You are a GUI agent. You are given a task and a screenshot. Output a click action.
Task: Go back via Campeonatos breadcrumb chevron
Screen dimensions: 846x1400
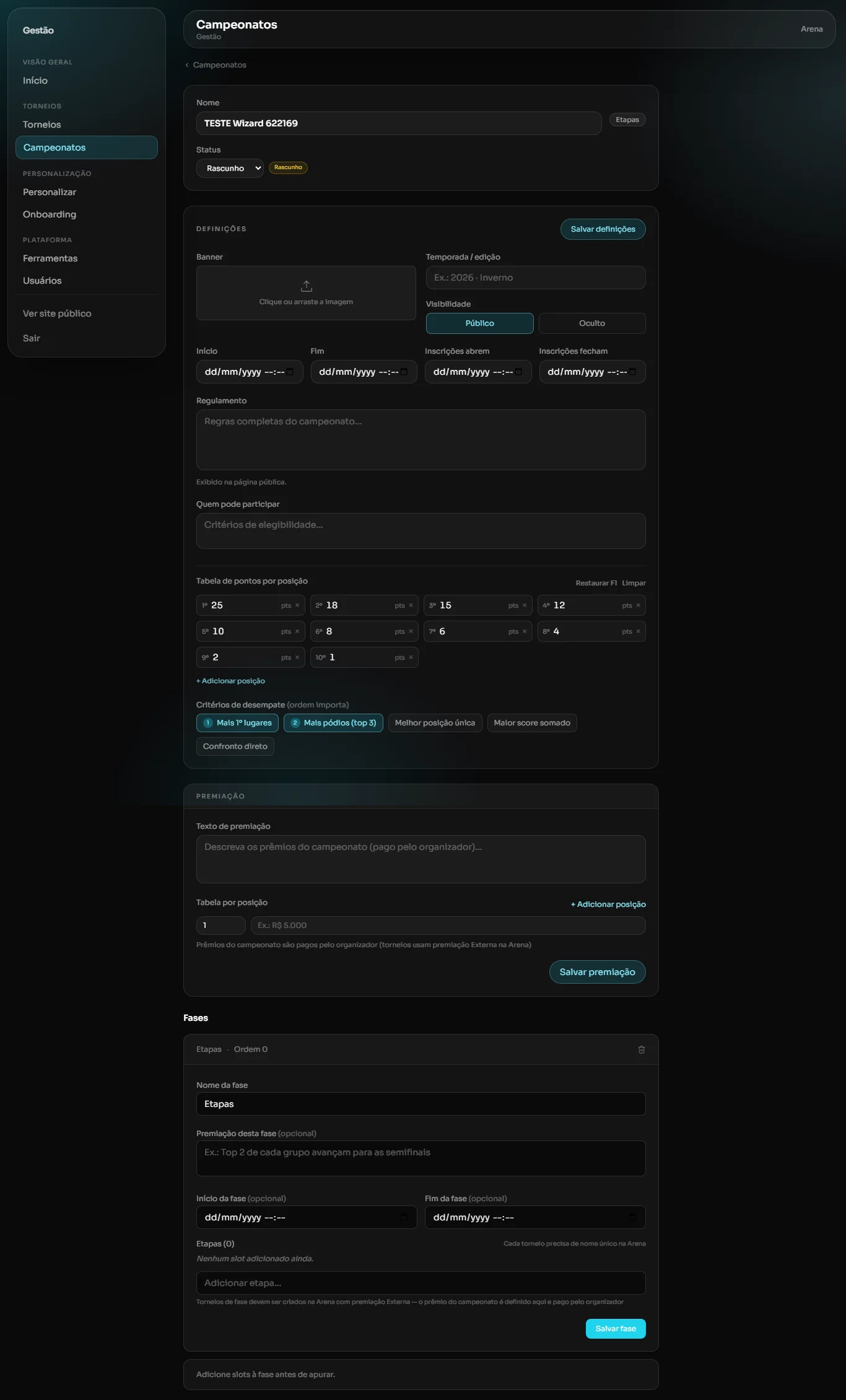187,65
